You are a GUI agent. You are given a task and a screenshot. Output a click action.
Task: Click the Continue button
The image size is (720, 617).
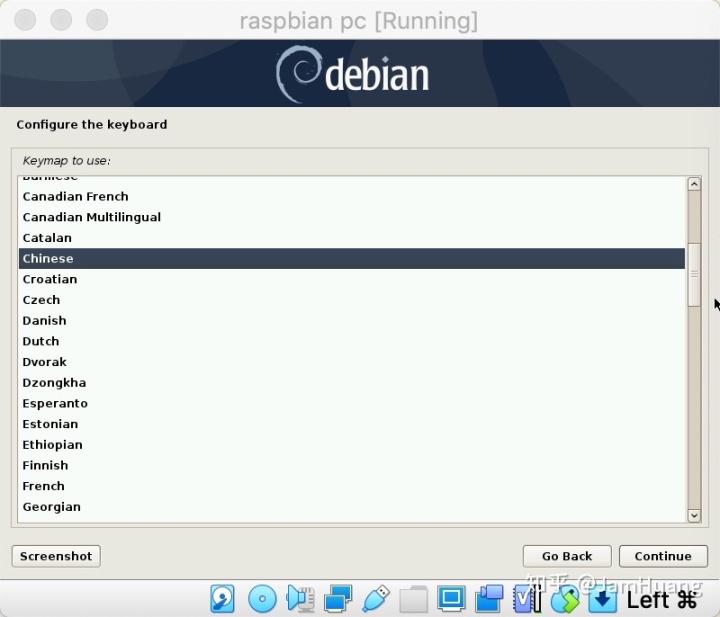(663, 556)
